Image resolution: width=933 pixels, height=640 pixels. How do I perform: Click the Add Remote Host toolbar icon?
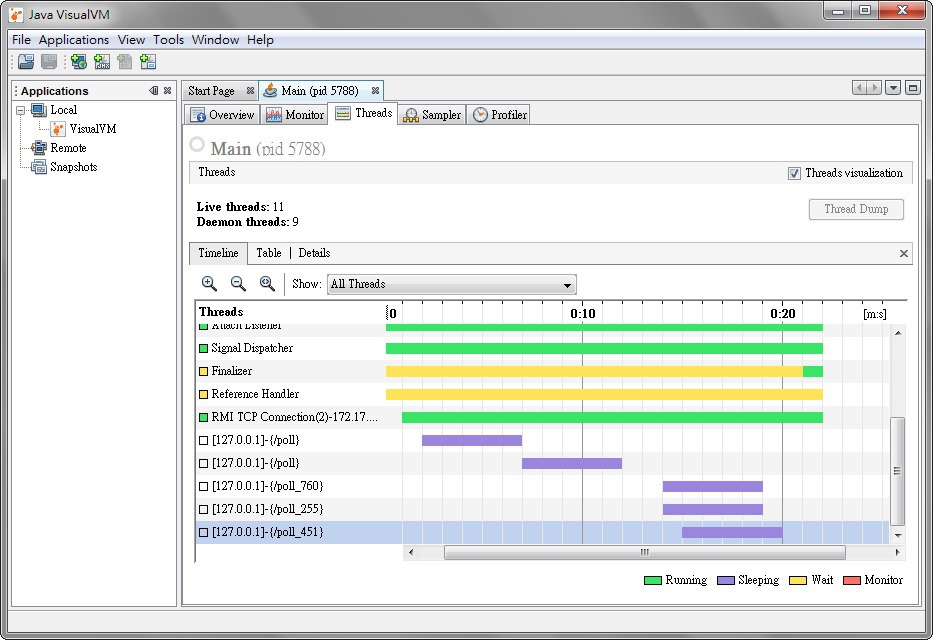(78, 62)
